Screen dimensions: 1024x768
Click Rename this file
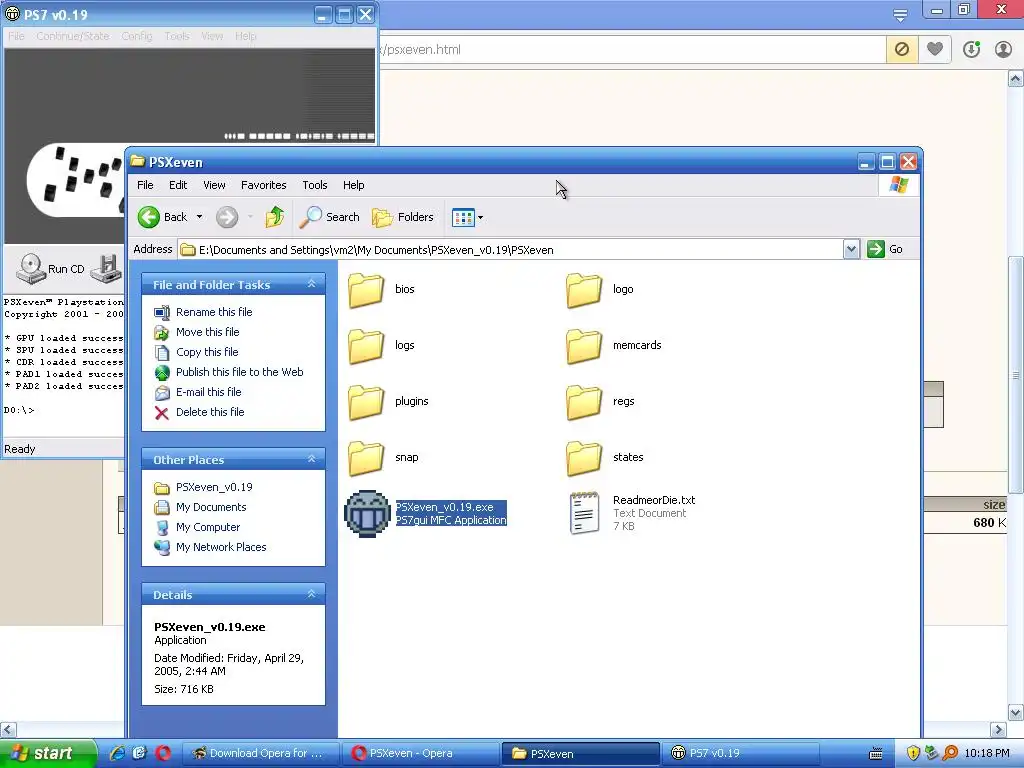203,312
